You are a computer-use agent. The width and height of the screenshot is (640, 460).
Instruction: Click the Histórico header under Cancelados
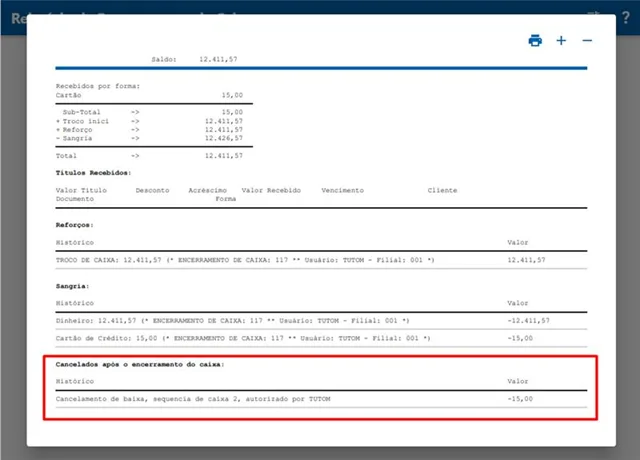tap(75, 382)
